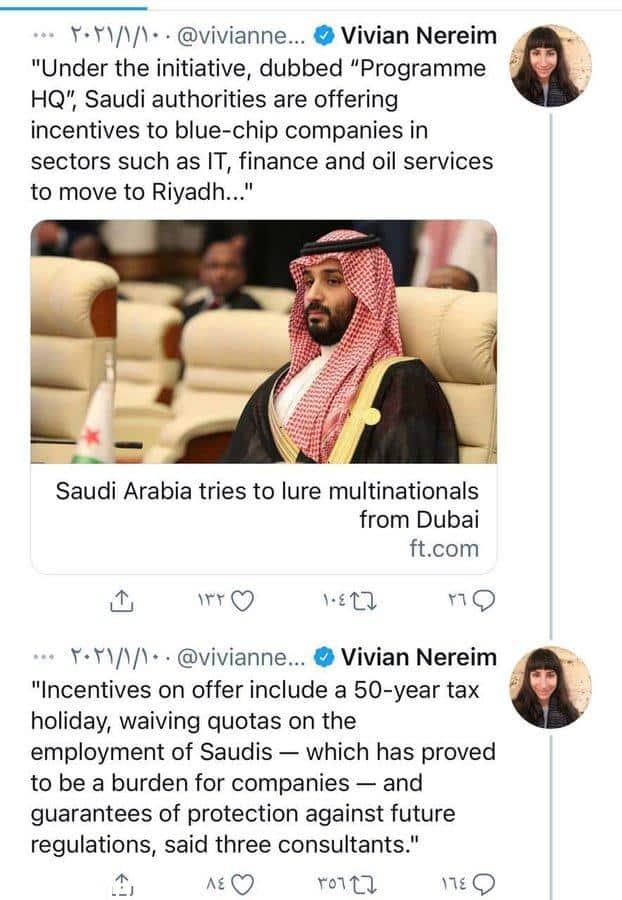
Task: Reply to the "Programme HQ" tweet
Action: coord(485,601)
